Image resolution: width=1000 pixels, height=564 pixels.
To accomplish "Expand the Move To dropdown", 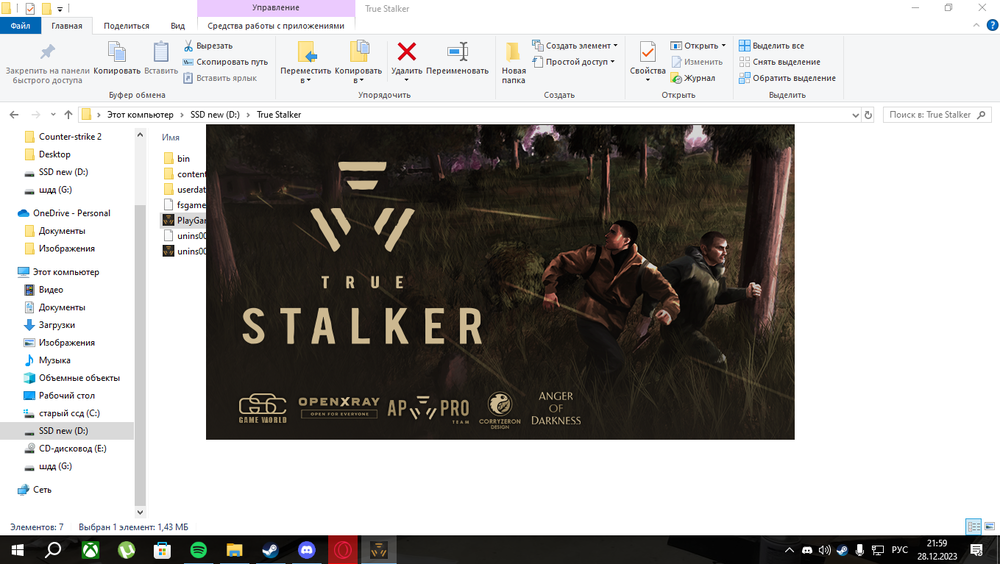I will pos(306,80).
